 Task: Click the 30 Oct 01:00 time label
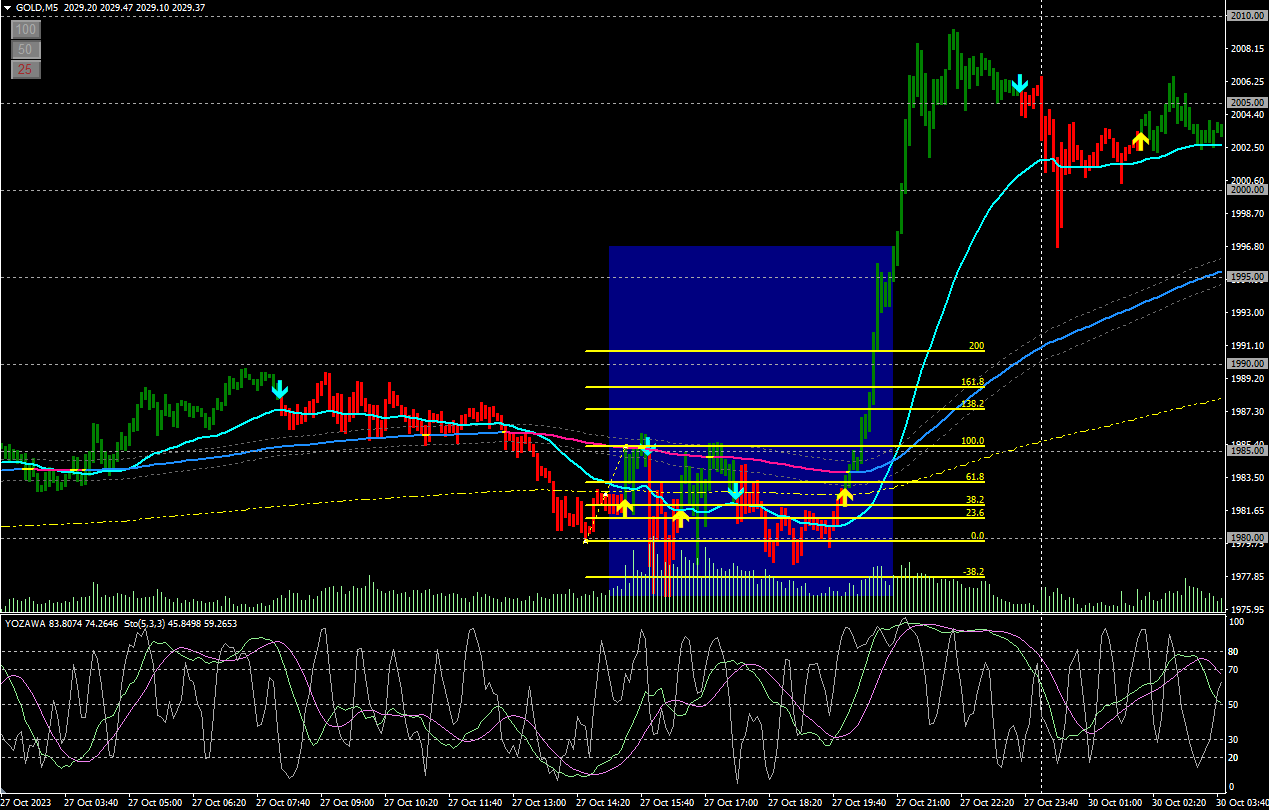pos(1117,802)
